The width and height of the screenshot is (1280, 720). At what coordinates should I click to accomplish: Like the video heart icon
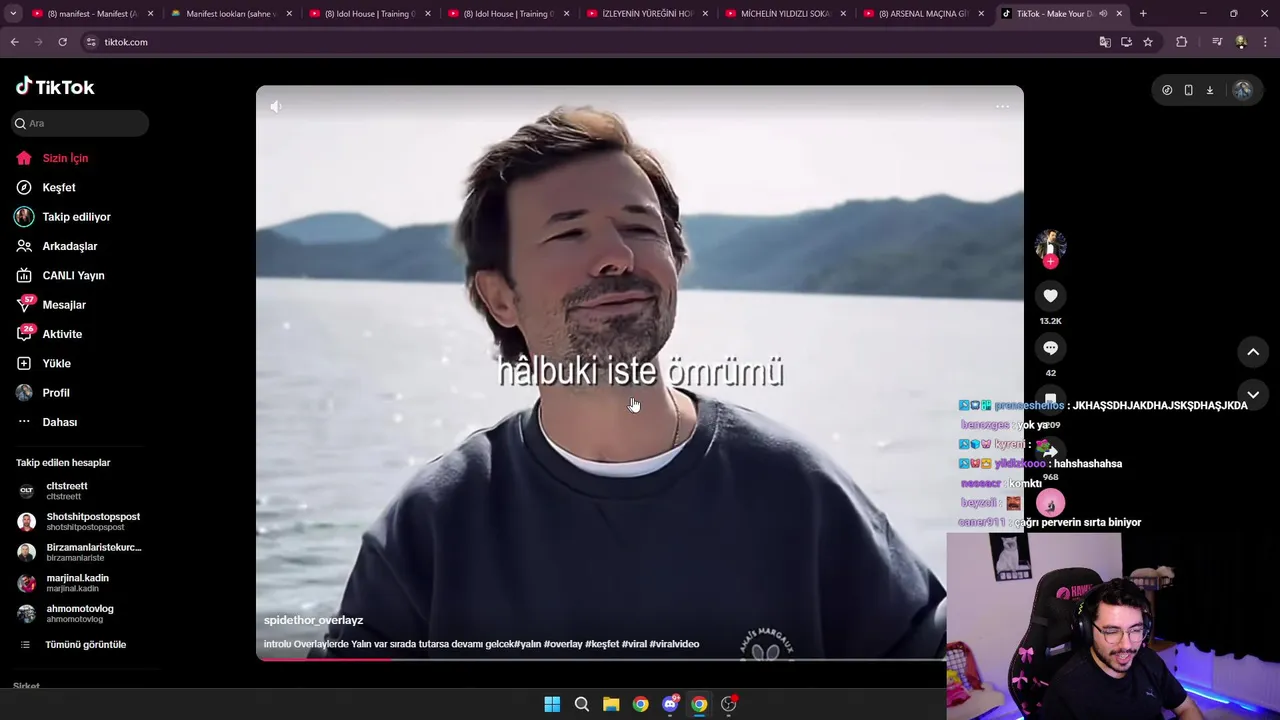(1050, 296)
